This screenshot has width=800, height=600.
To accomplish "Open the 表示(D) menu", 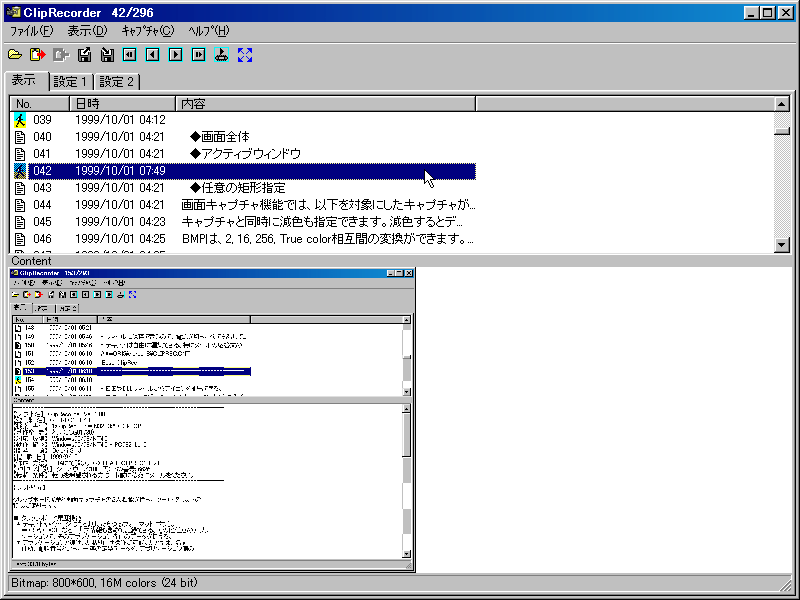I will [87, 31].
